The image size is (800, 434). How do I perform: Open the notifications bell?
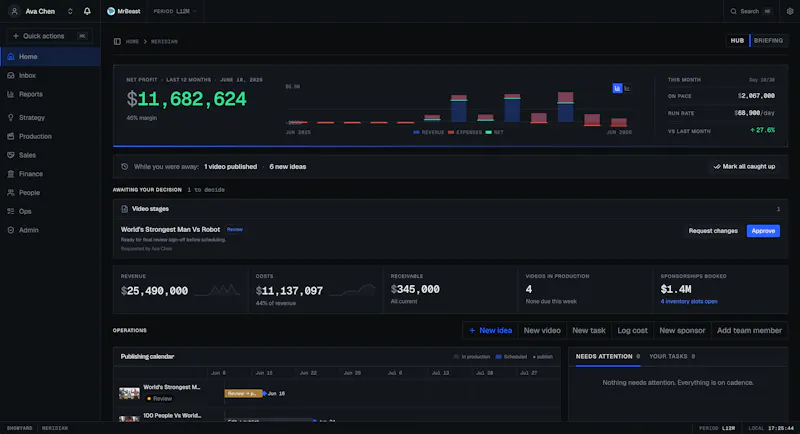coord(87,11)
